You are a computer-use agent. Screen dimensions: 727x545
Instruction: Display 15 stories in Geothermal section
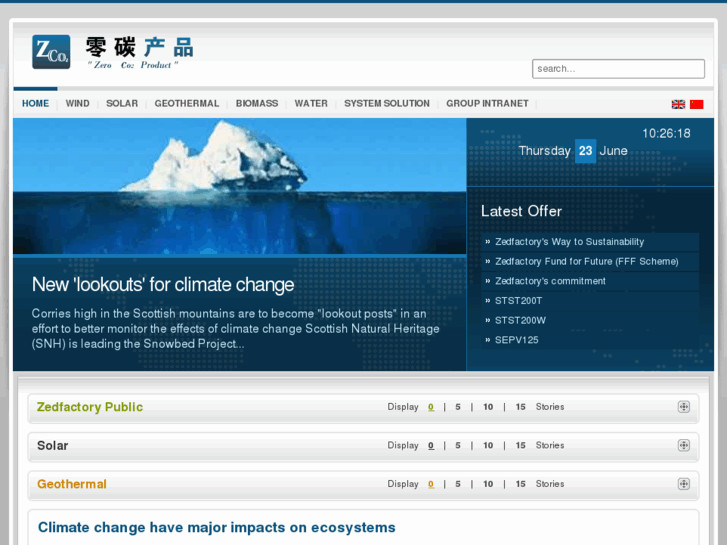coord(520,484)
